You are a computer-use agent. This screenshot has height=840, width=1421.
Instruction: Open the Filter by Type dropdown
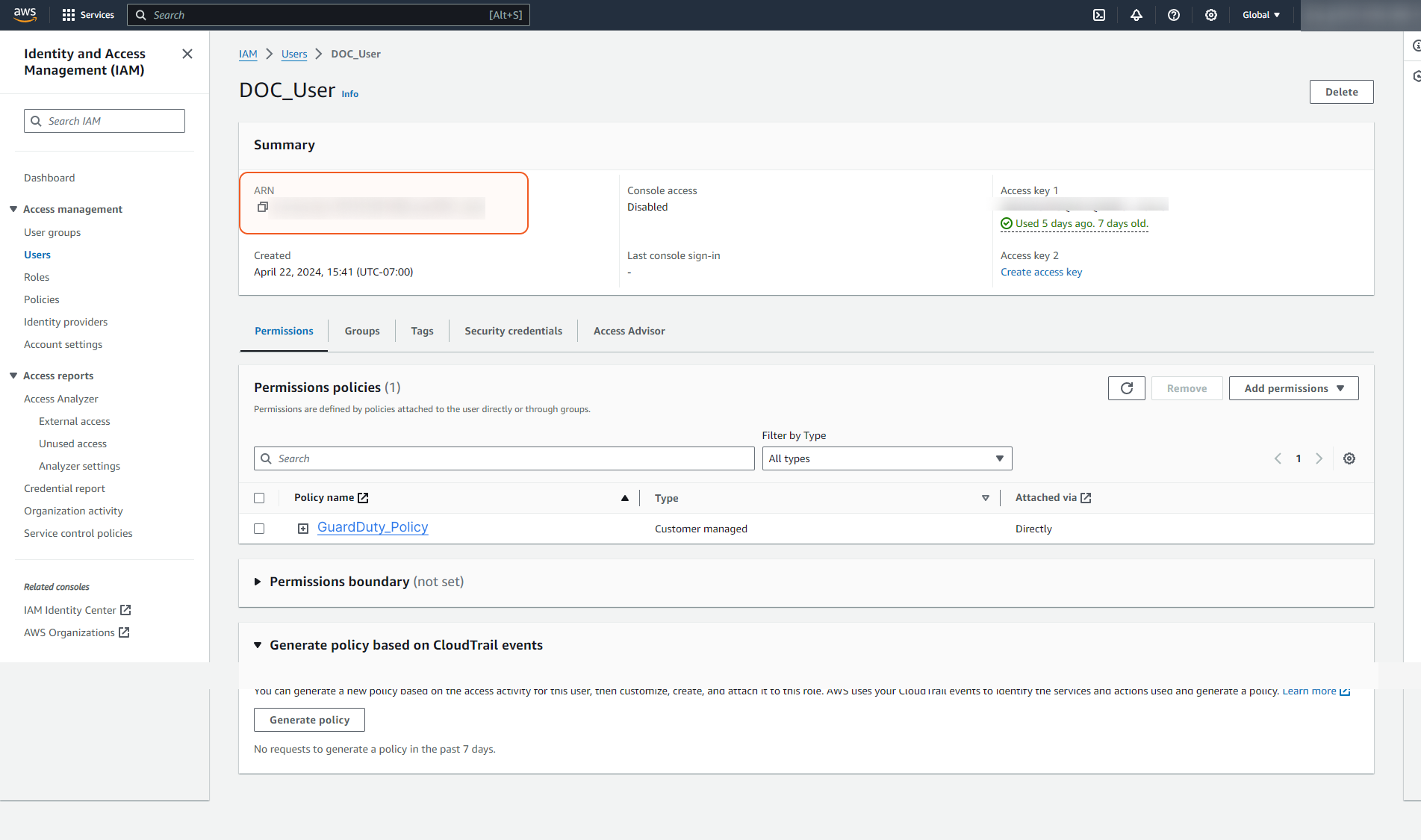886,458
